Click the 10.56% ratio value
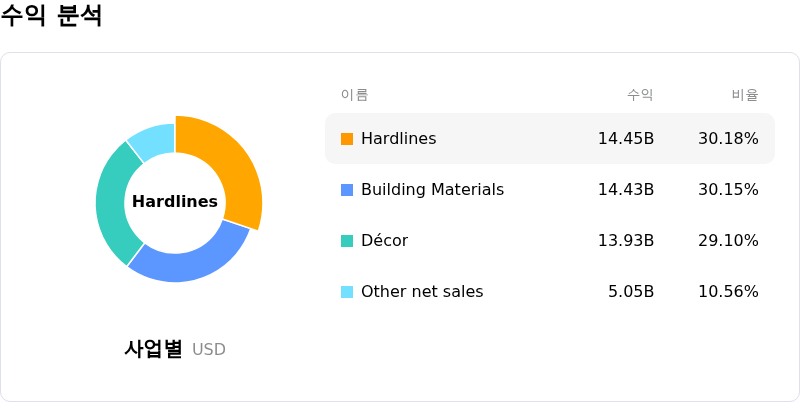The image size is (800, 402). 728,292
